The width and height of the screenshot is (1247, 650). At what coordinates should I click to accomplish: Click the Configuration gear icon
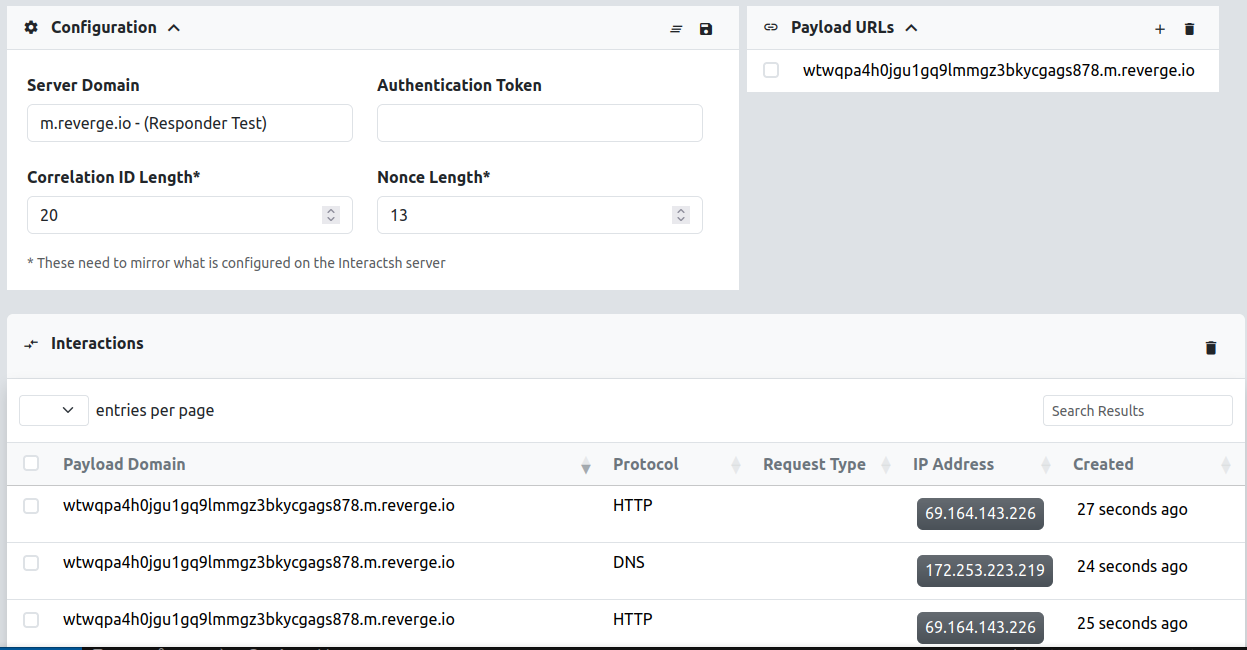click(x=31, y=28)
